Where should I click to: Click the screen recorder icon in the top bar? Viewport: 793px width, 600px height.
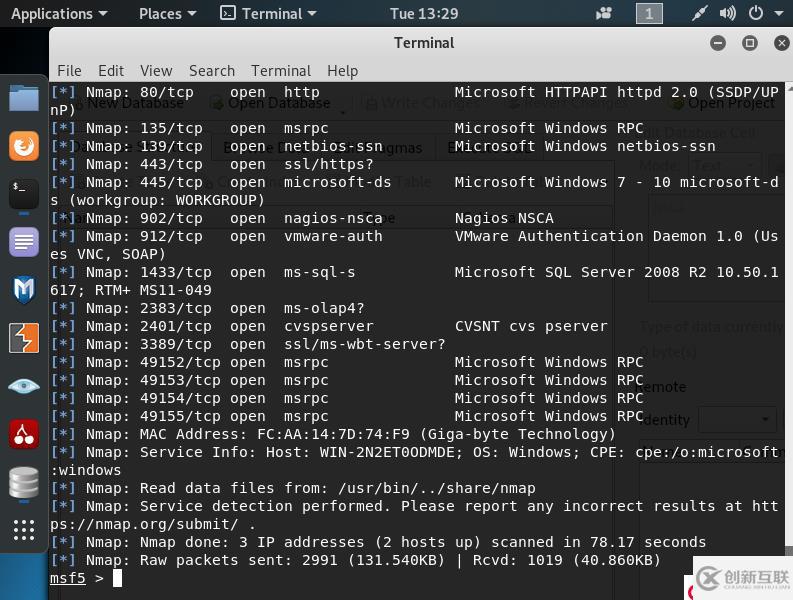pyautogui.click(x=604, y=14)
